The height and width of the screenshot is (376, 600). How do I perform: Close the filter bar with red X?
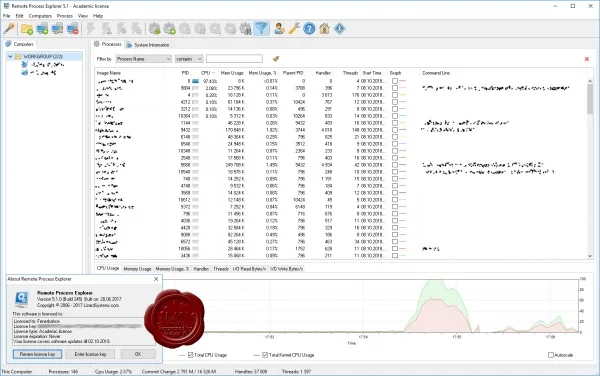[587, 59]
